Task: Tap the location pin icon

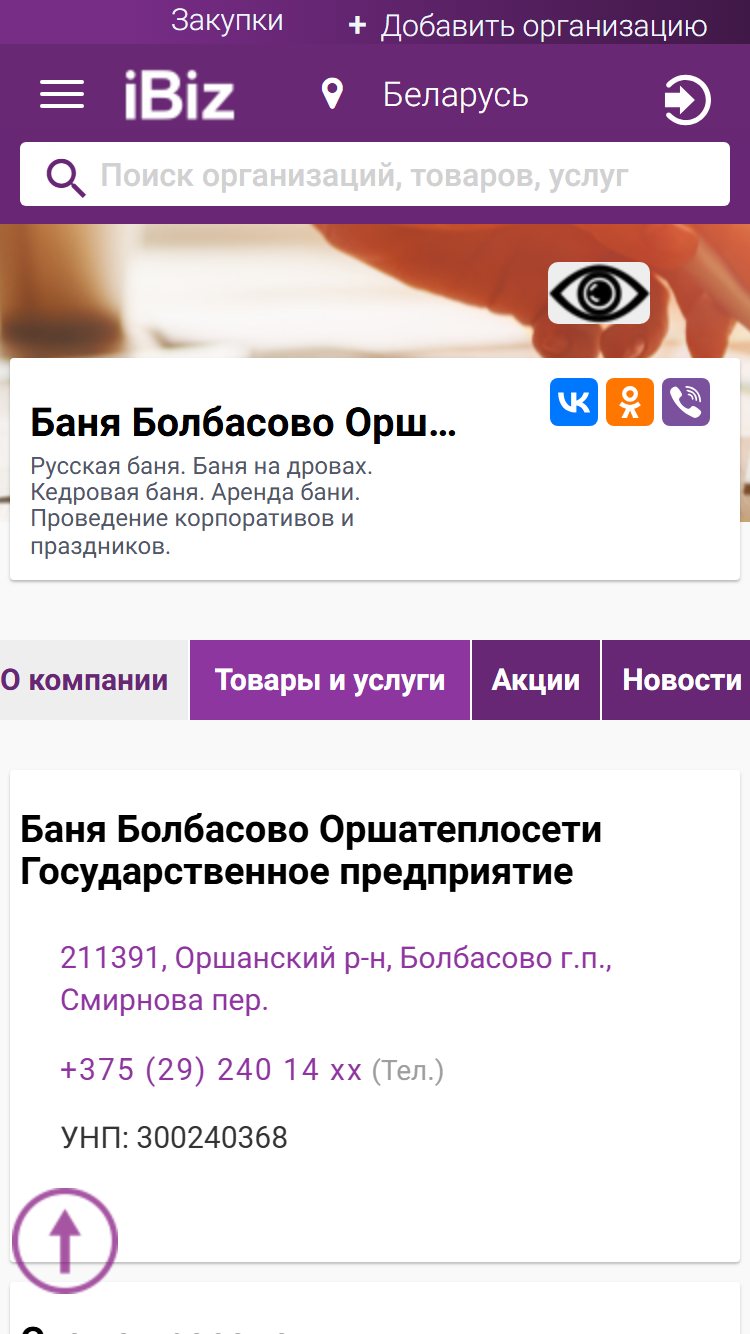Action: click(332, 95)
